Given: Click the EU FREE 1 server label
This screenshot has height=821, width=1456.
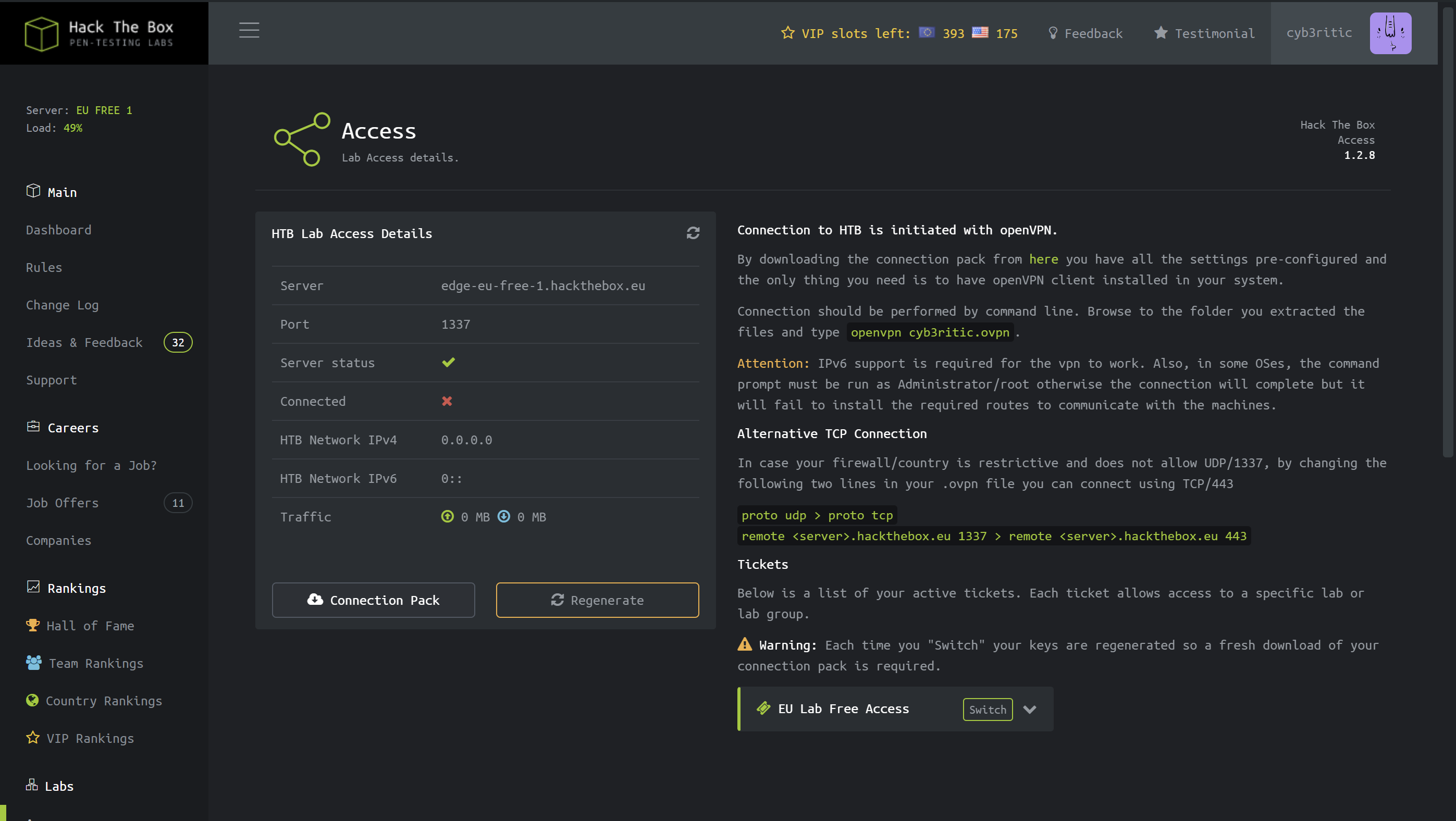Looking at the screenshot, I should 104,110.
